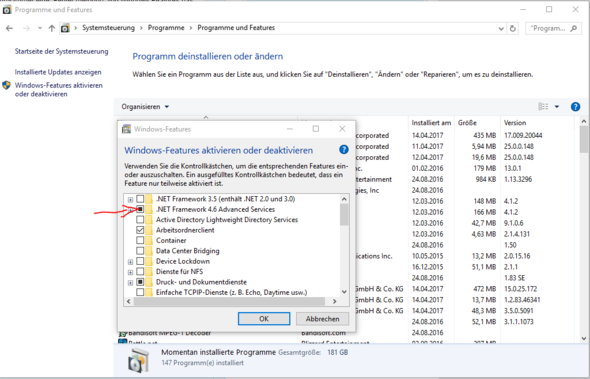590x379 pixels.
Task: Open help in Programme und Features toolbar
Action: (x=575, y=107)
